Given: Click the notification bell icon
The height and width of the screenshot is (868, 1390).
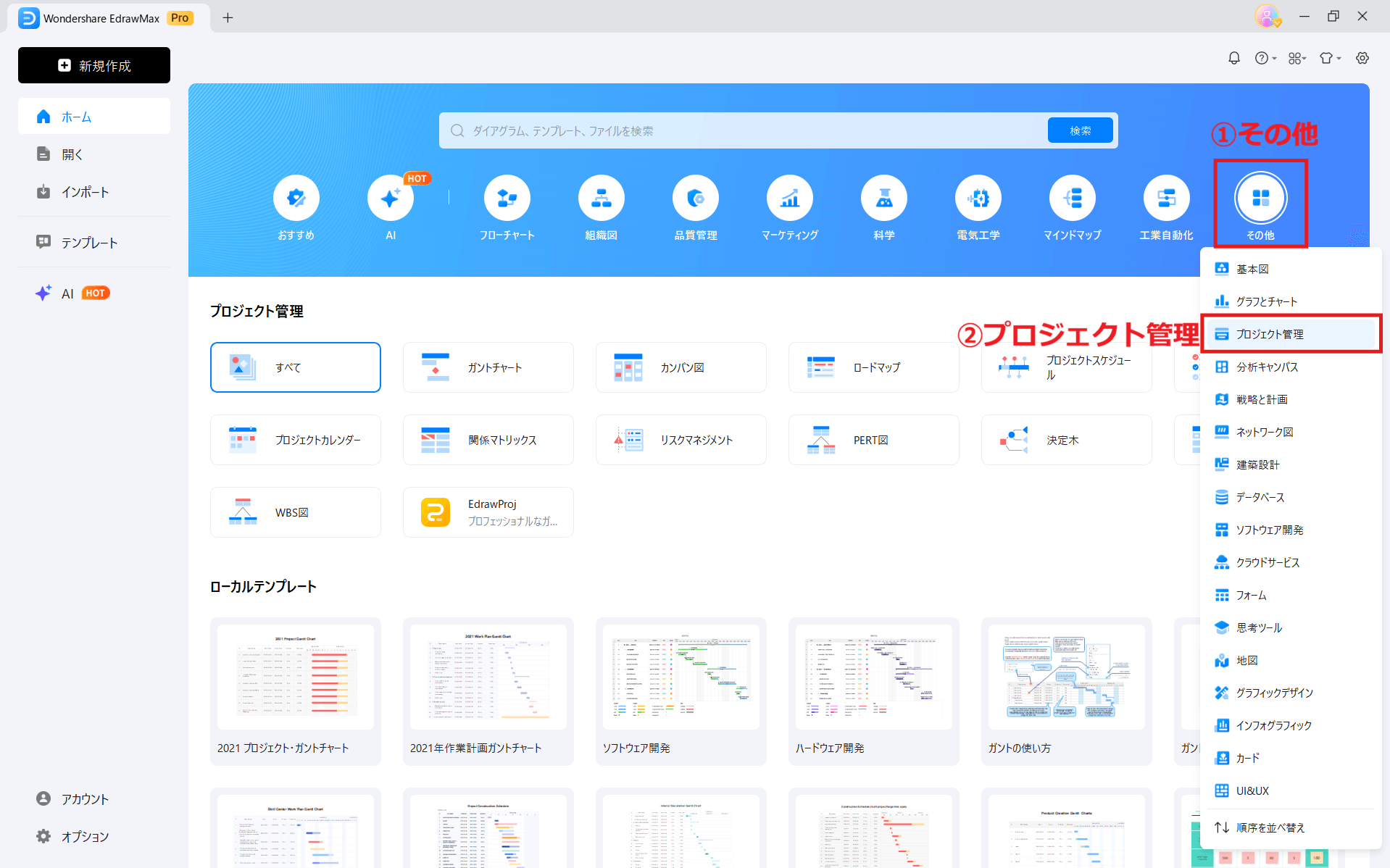Looking at the screenshot, I should pos(1234,58).
